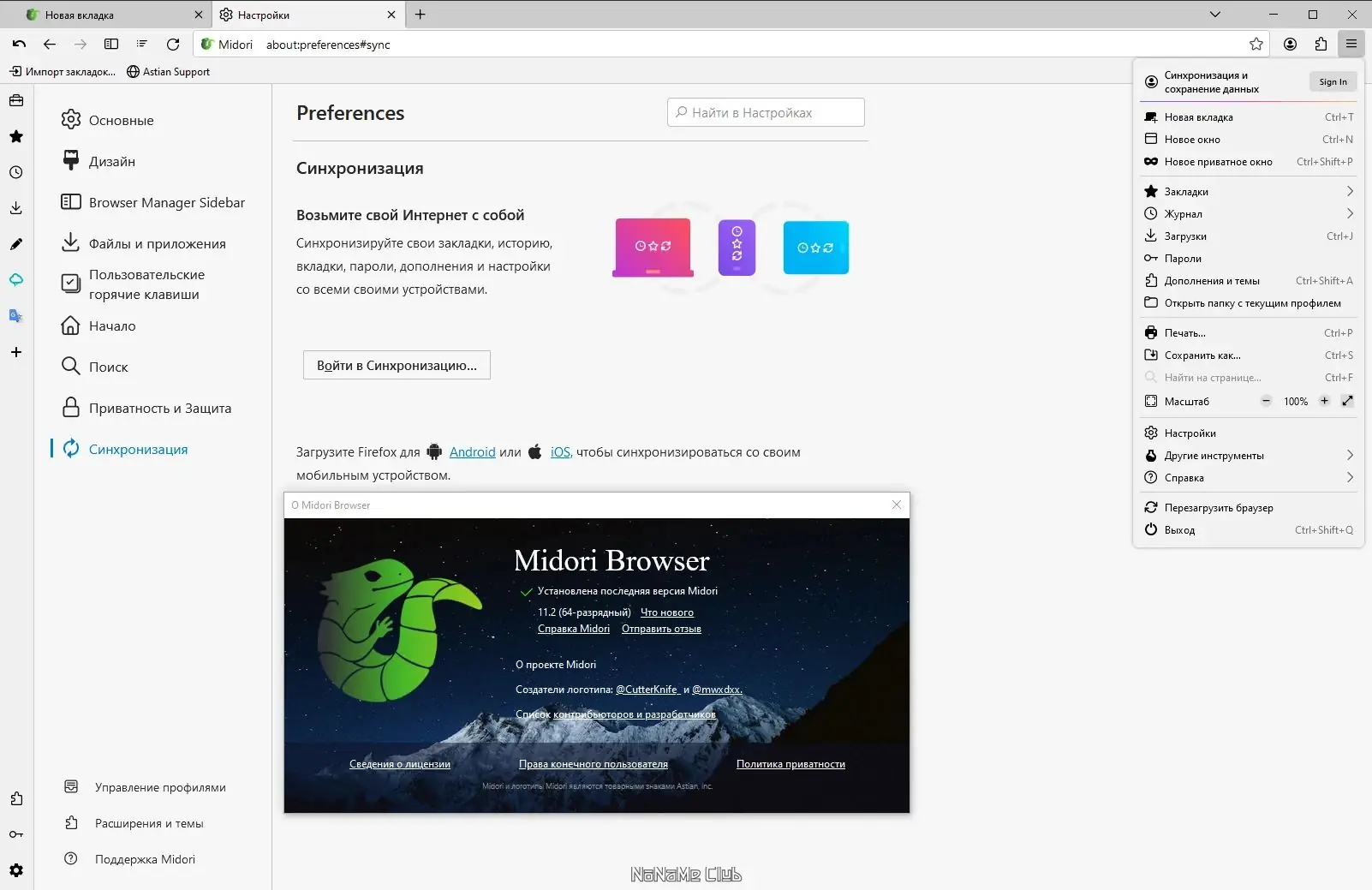Open Что нового link in About dialog
This screenshot has width=1372, height=890.
(x=667, y=612)
